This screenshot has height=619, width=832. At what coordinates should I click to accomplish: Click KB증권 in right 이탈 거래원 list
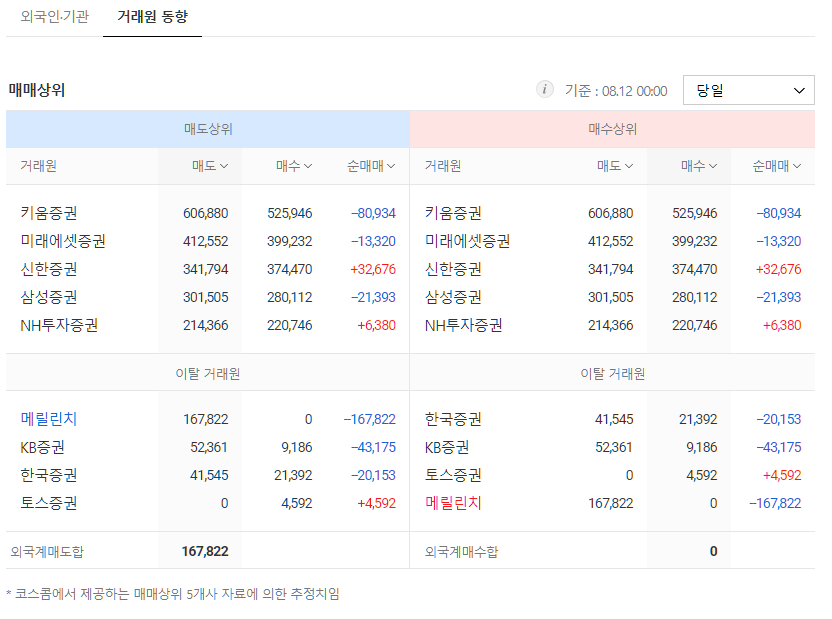tap(447, 447)
